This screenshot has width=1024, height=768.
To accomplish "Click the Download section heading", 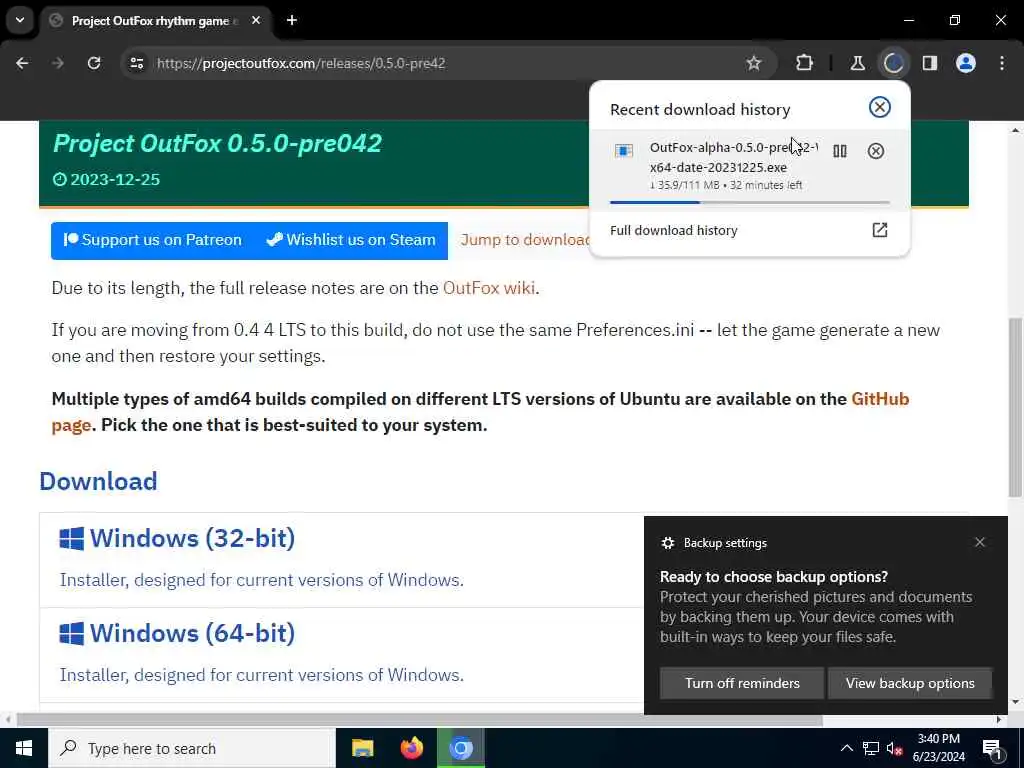I will 98,481.
